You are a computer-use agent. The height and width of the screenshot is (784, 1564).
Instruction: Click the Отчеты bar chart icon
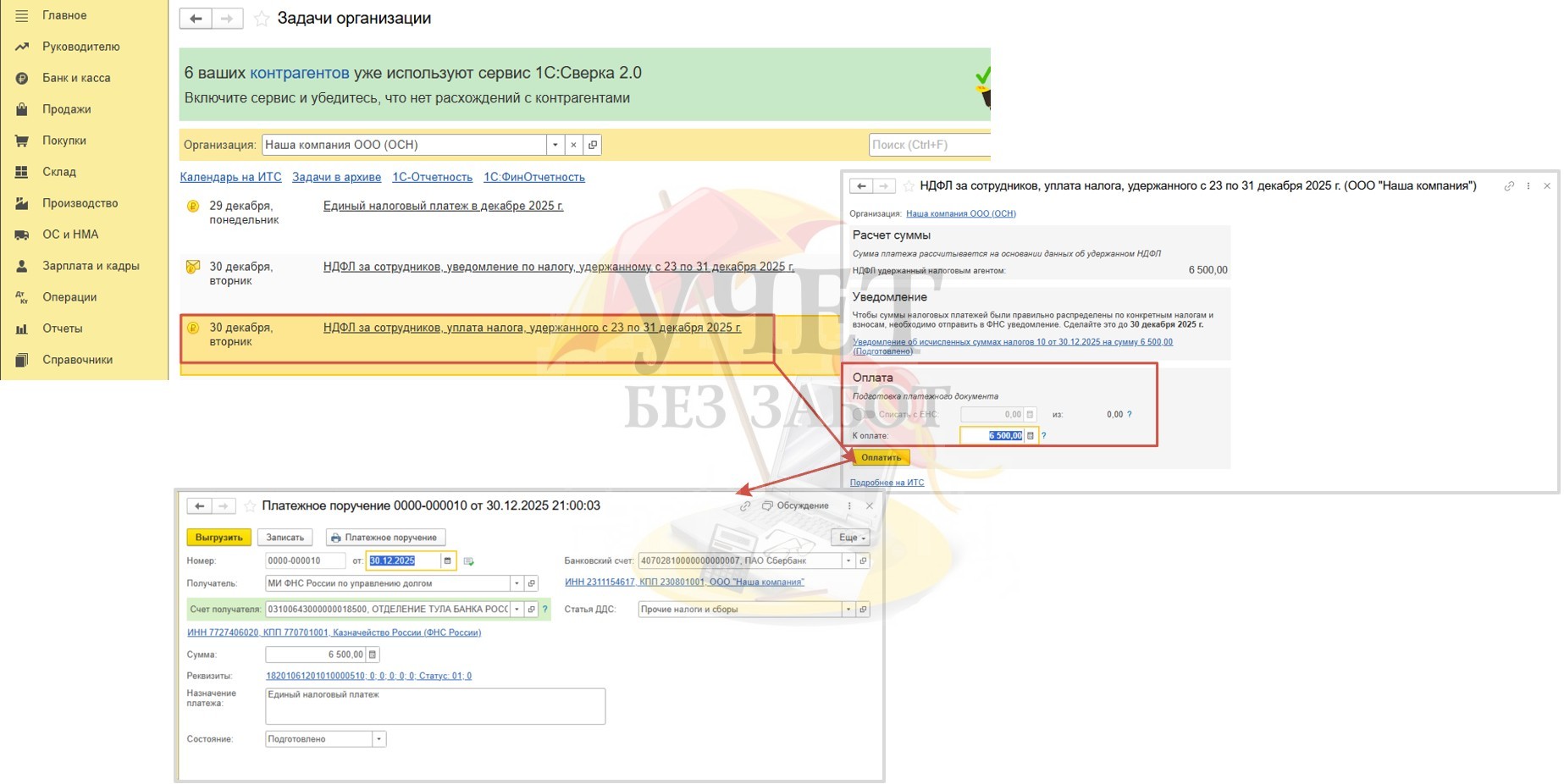[x=22, y=329]
